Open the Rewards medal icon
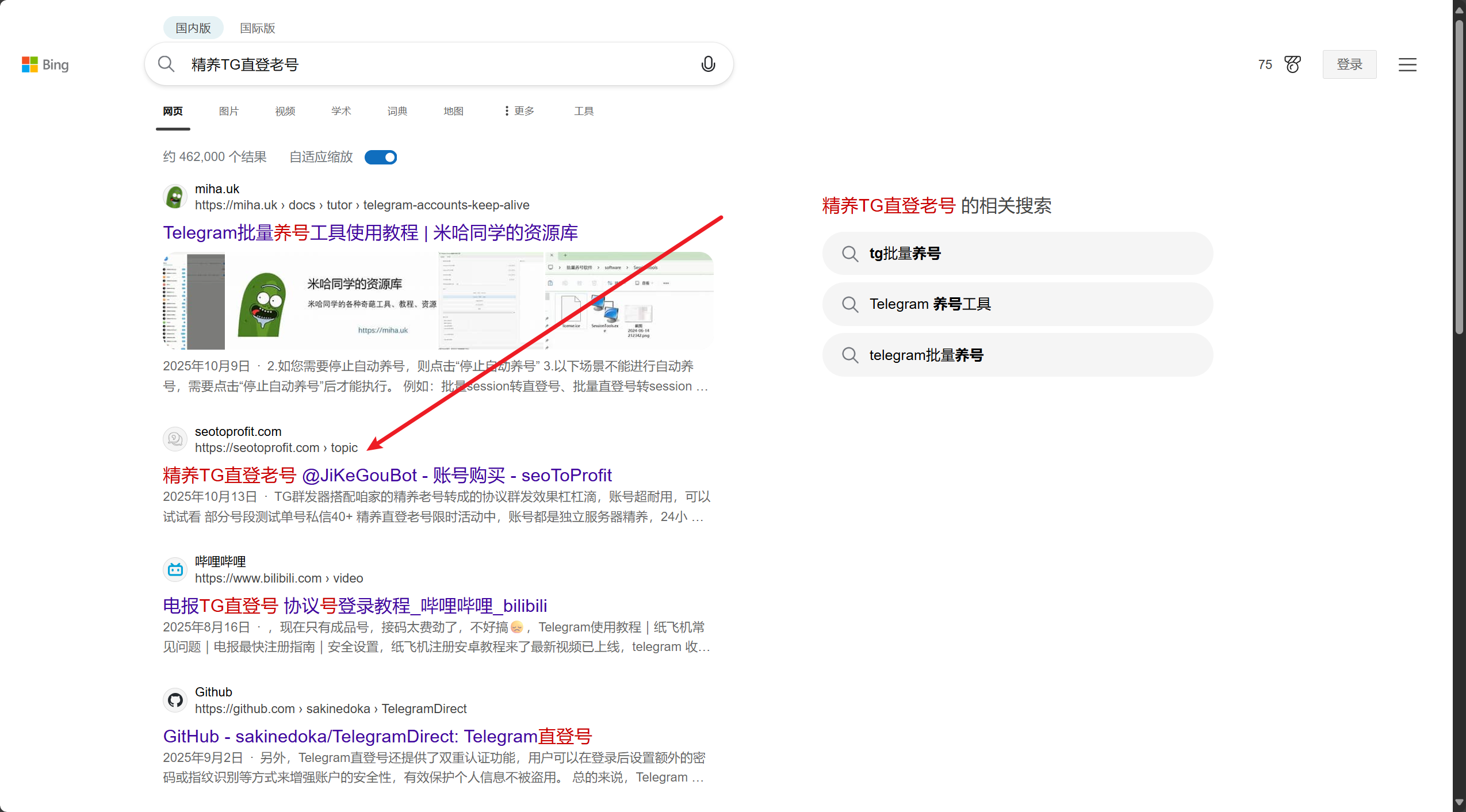Viewport: 1466px width, 812px height. point(1292,64)
